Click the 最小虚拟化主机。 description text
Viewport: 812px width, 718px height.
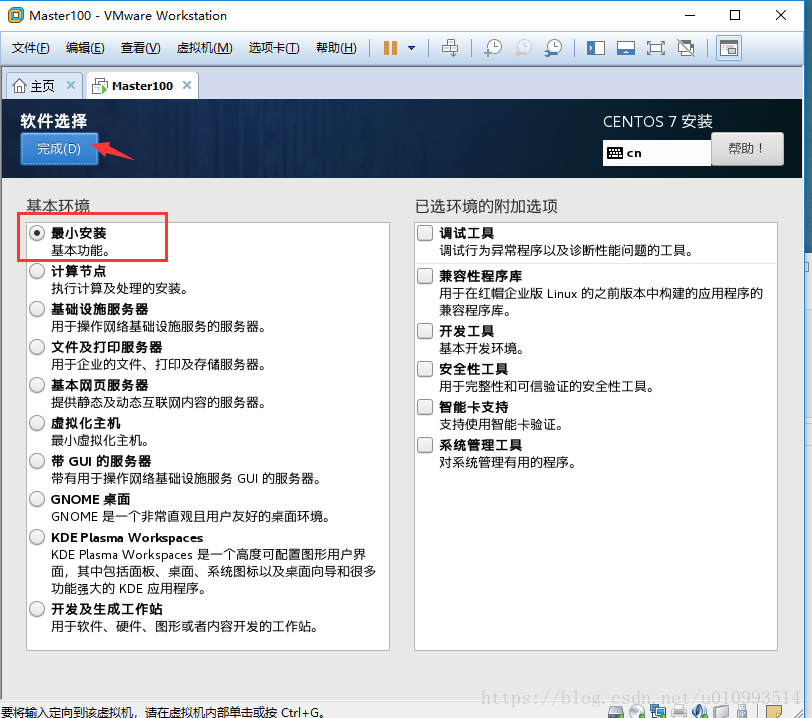click(100, 441)
